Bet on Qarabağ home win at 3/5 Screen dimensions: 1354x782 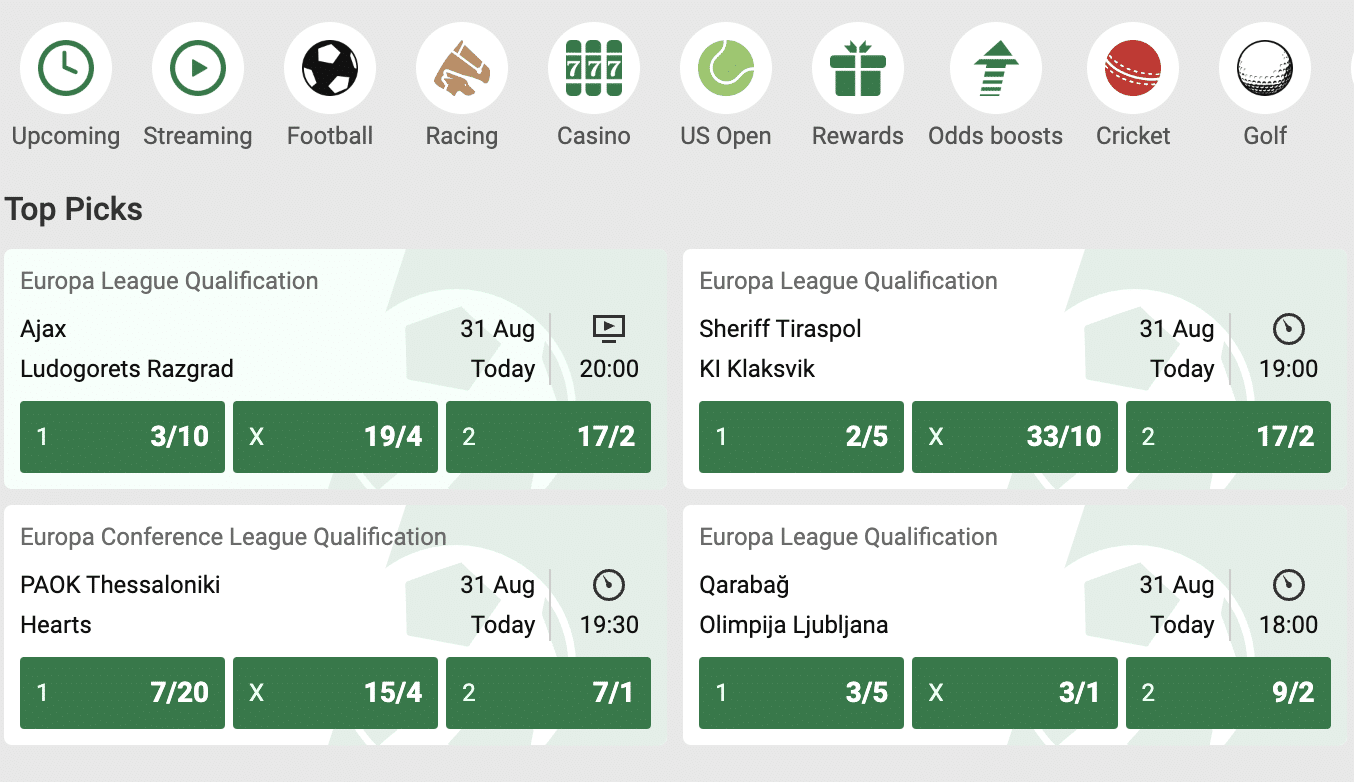pyautogui.click(x=801, y=693)
